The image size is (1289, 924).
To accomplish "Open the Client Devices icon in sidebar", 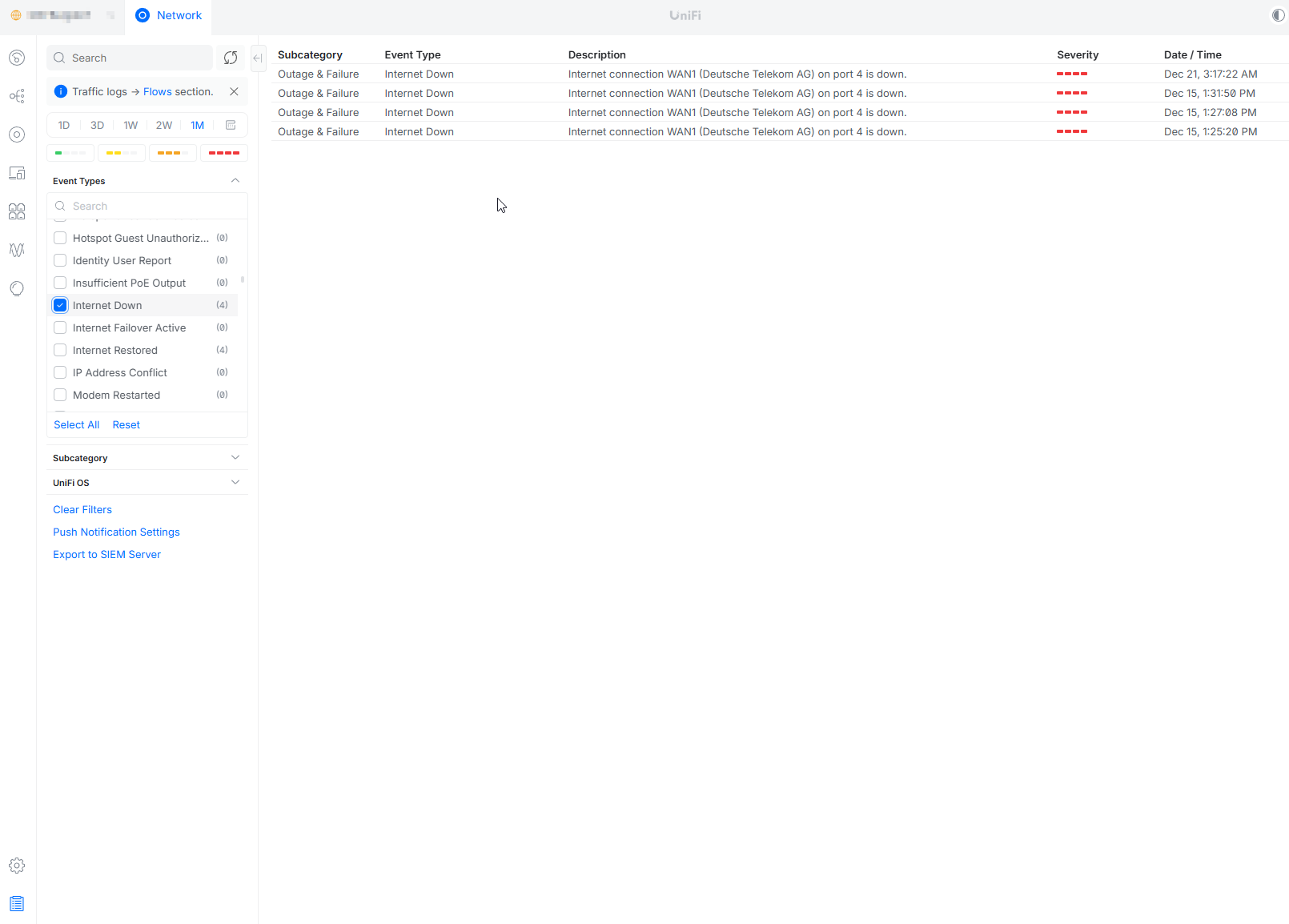I will coord(17,173).
